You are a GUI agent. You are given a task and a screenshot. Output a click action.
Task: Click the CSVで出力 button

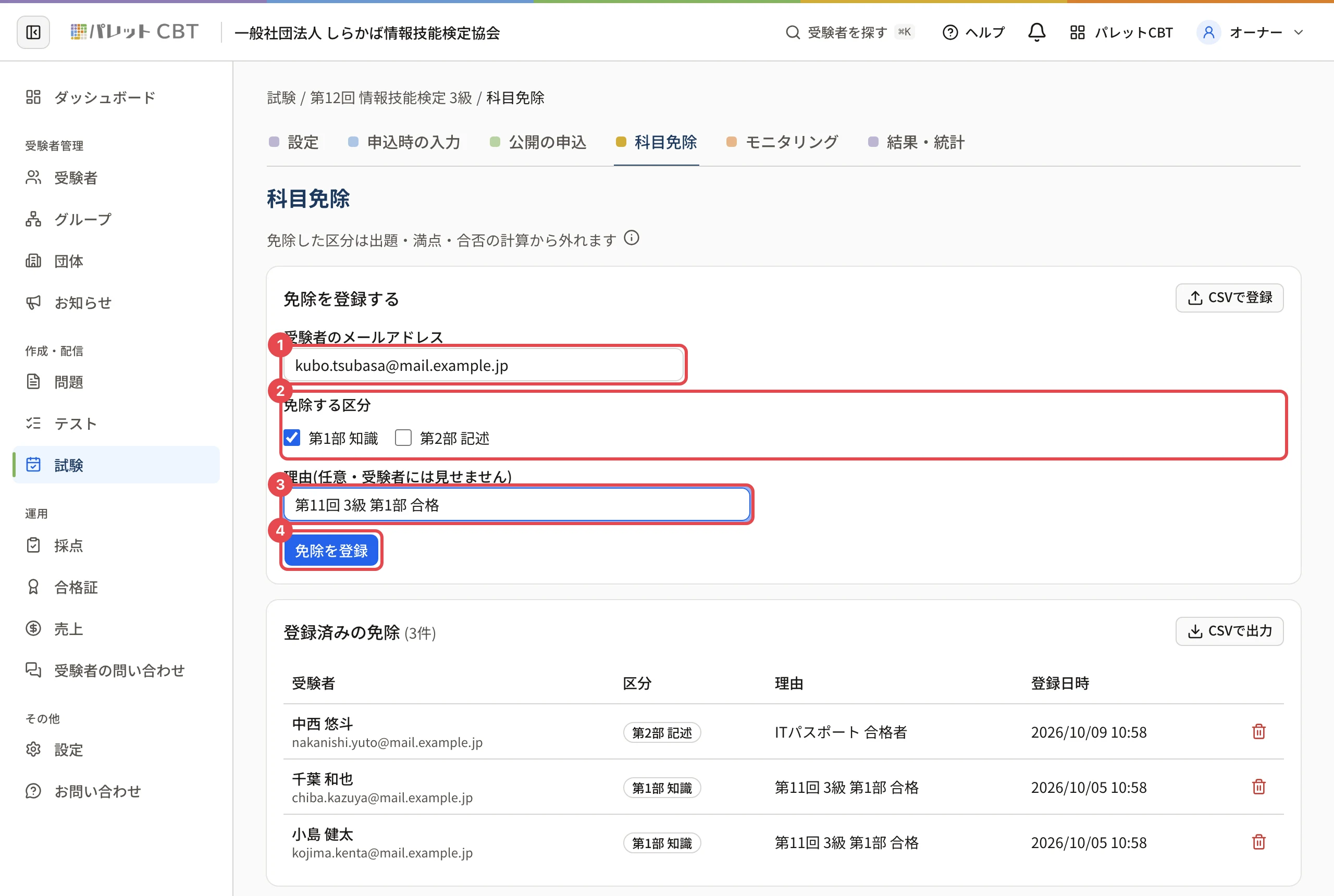click(1229, 631)
